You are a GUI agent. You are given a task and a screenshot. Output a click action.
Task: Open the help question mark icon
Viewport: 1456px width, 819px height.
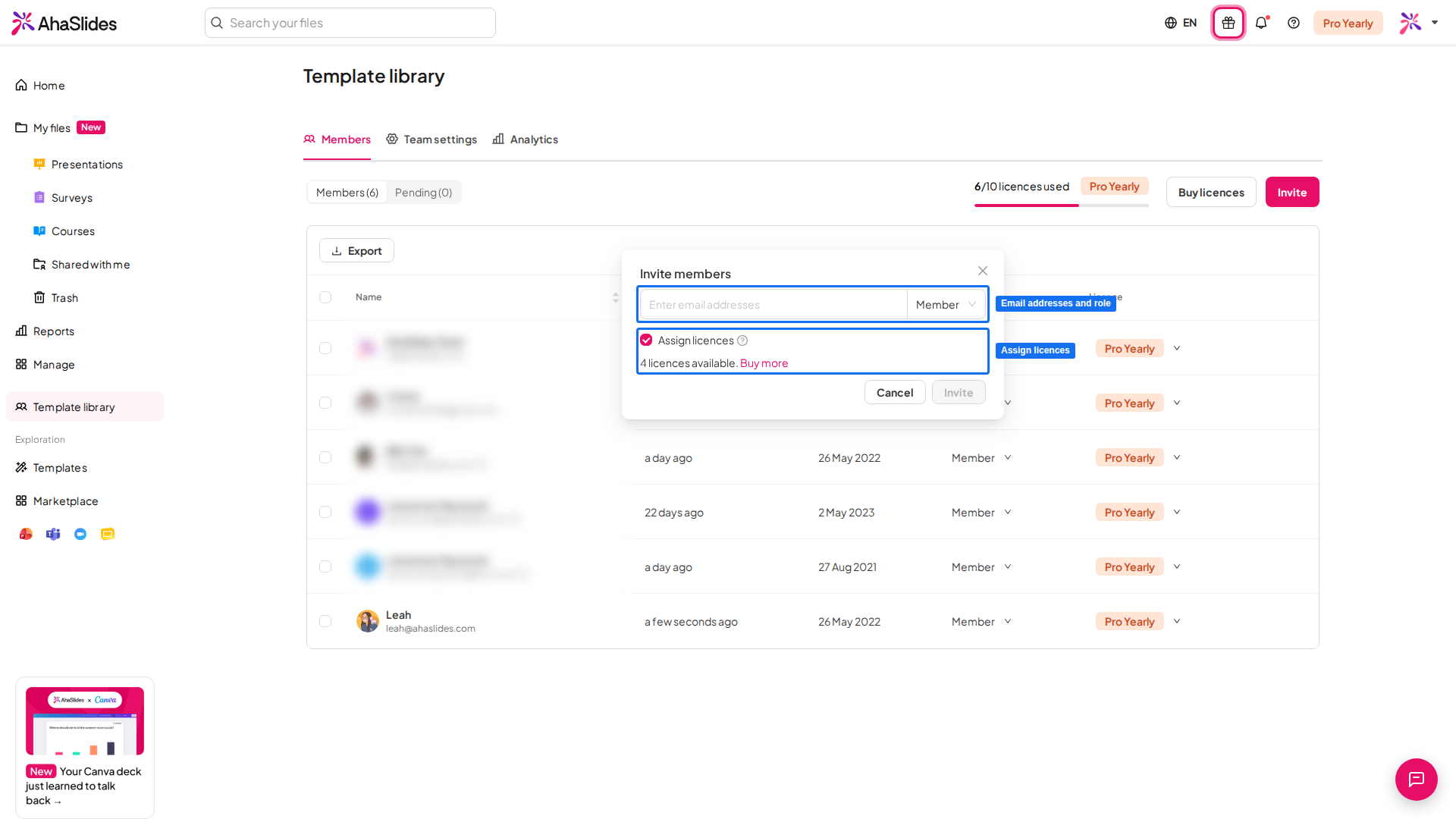pos(1294,23)
